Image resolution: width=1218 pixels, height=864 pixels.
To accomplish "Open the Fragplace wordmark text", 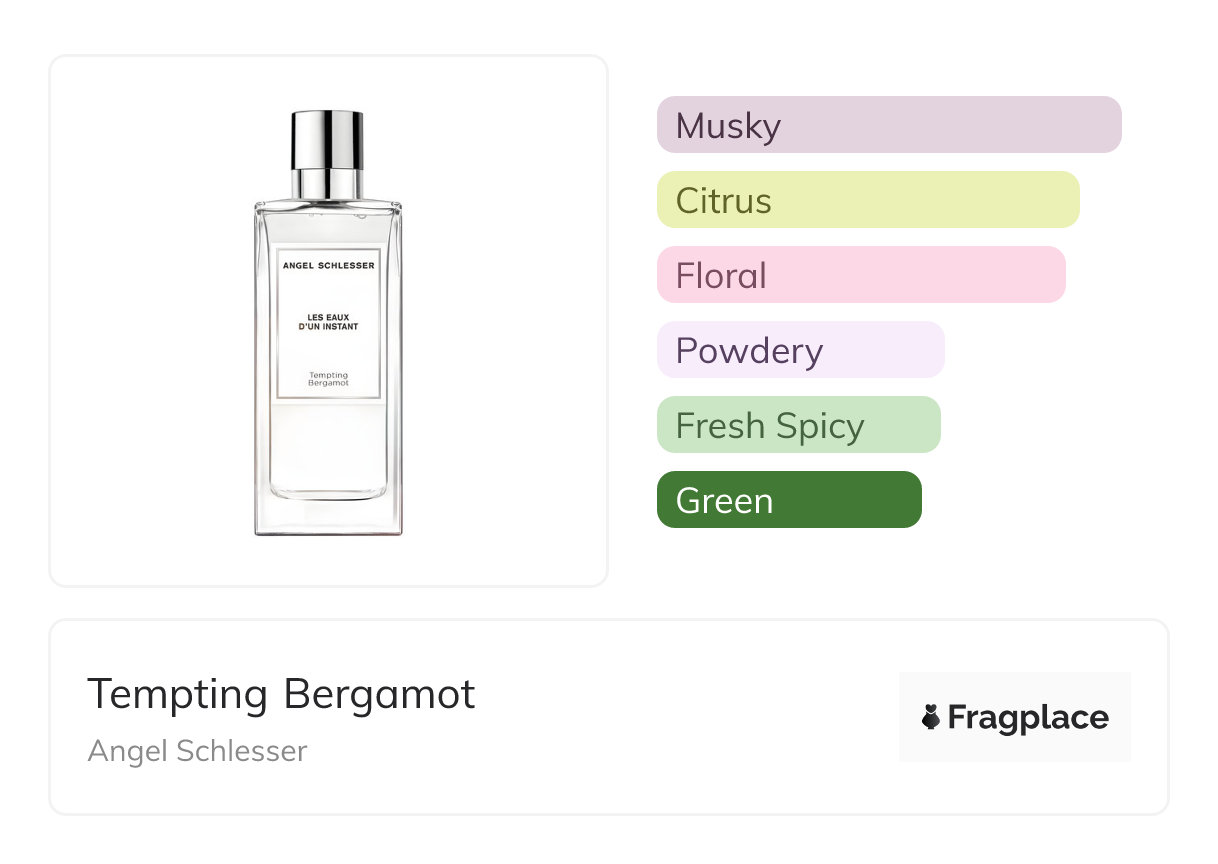I will [1028, 718].
